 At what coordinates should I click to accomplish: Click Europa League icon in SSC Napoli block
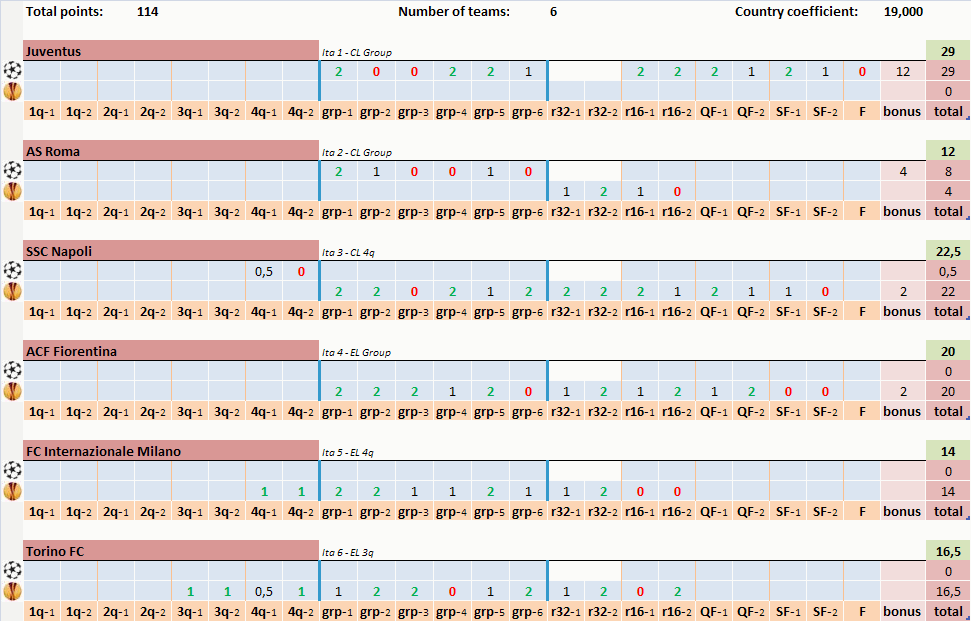12,291
